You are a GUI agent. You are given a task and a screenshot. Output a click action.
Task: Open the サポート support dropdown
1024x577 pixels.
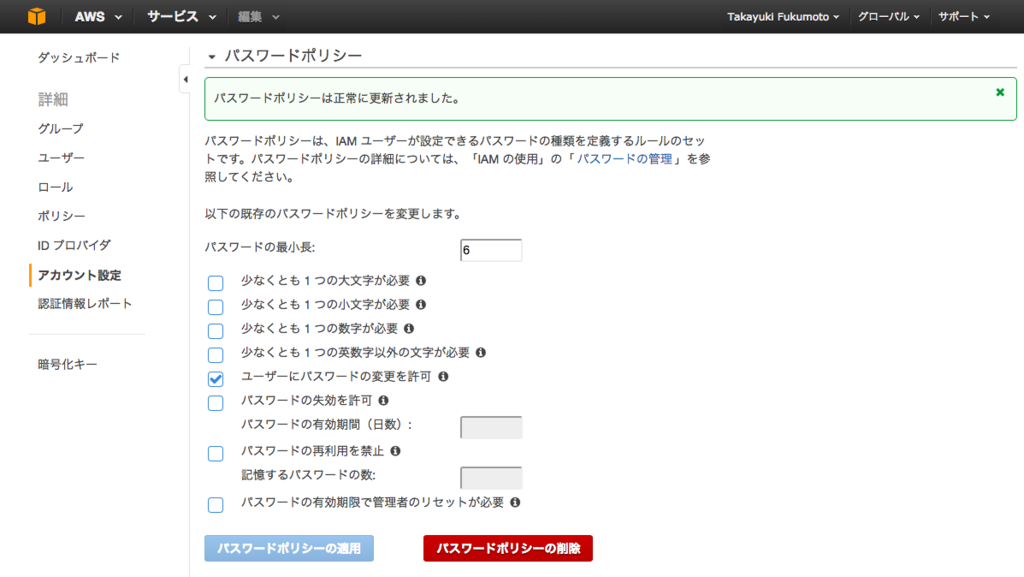(964, 17)
